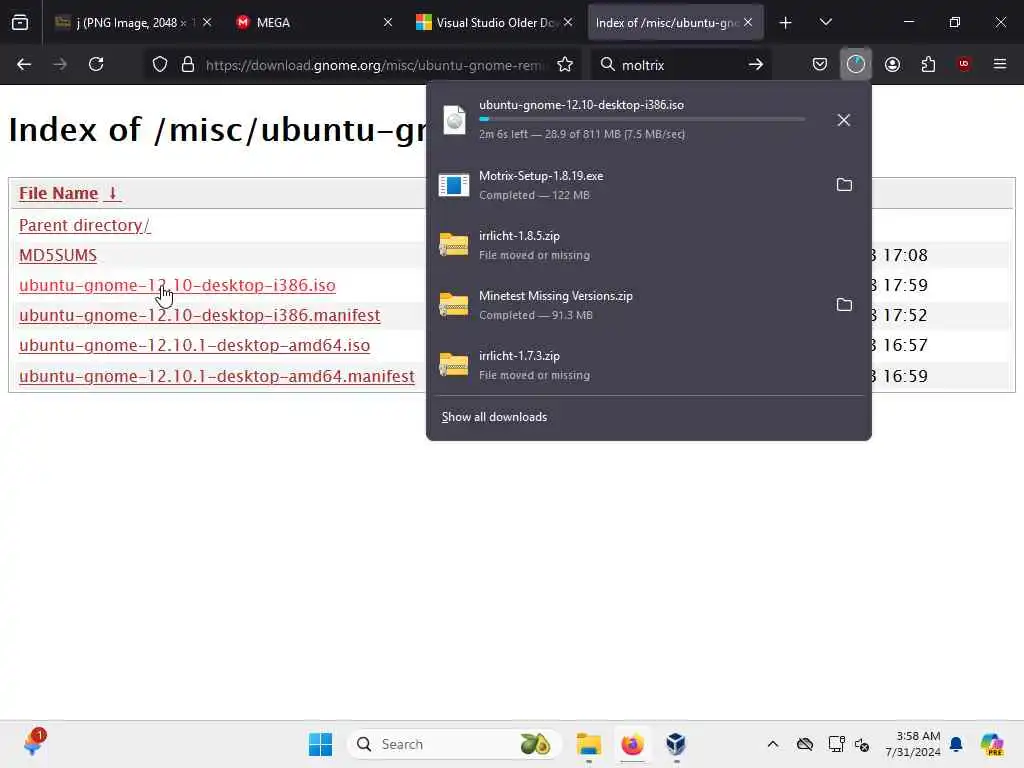Open a new tab
Viewport: 1024px width, 768px height.
[786, 23]
